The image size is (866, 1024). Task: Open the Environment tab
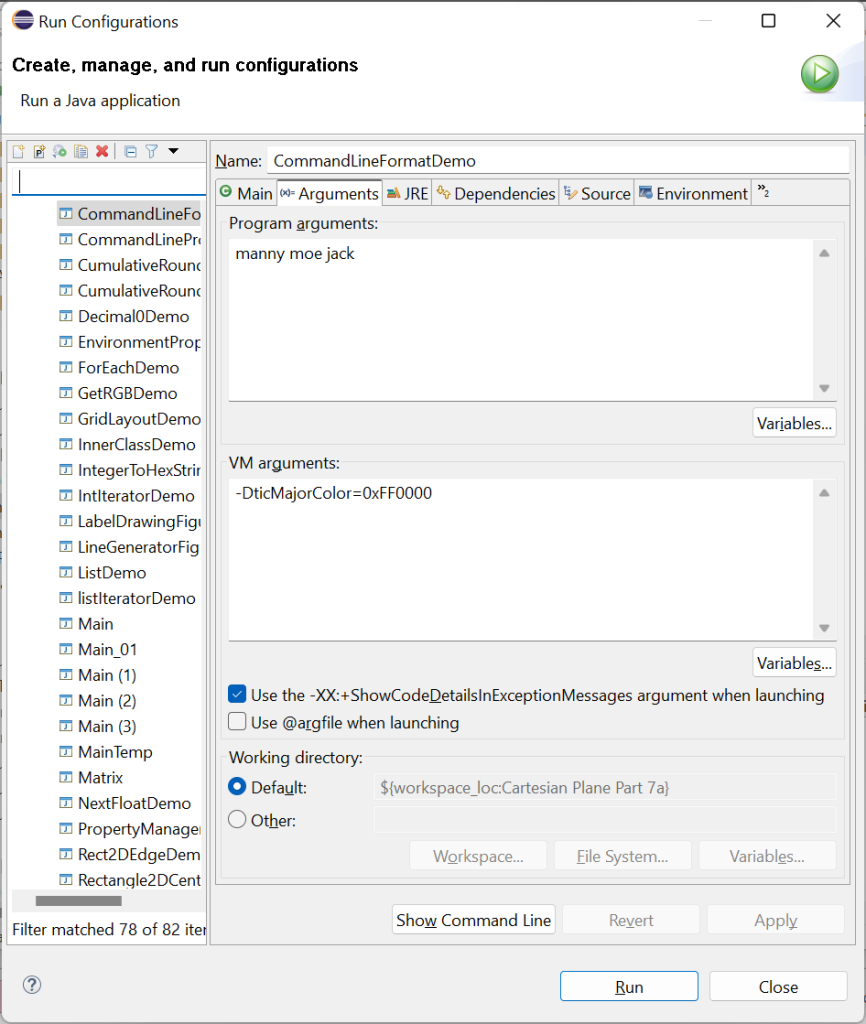[693, 193]
